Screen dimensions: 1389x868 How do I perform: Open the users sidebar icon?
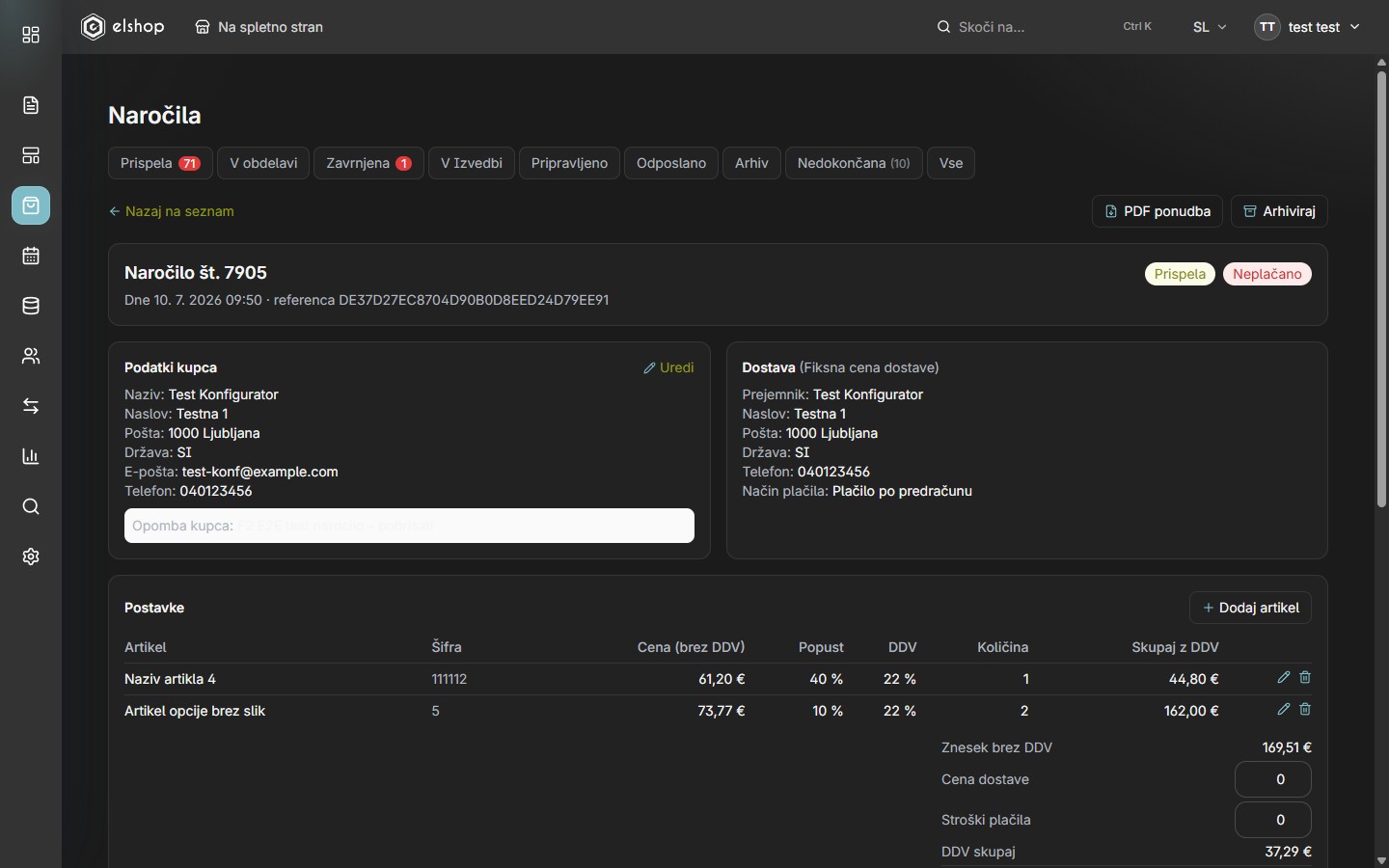coord(31,356)
